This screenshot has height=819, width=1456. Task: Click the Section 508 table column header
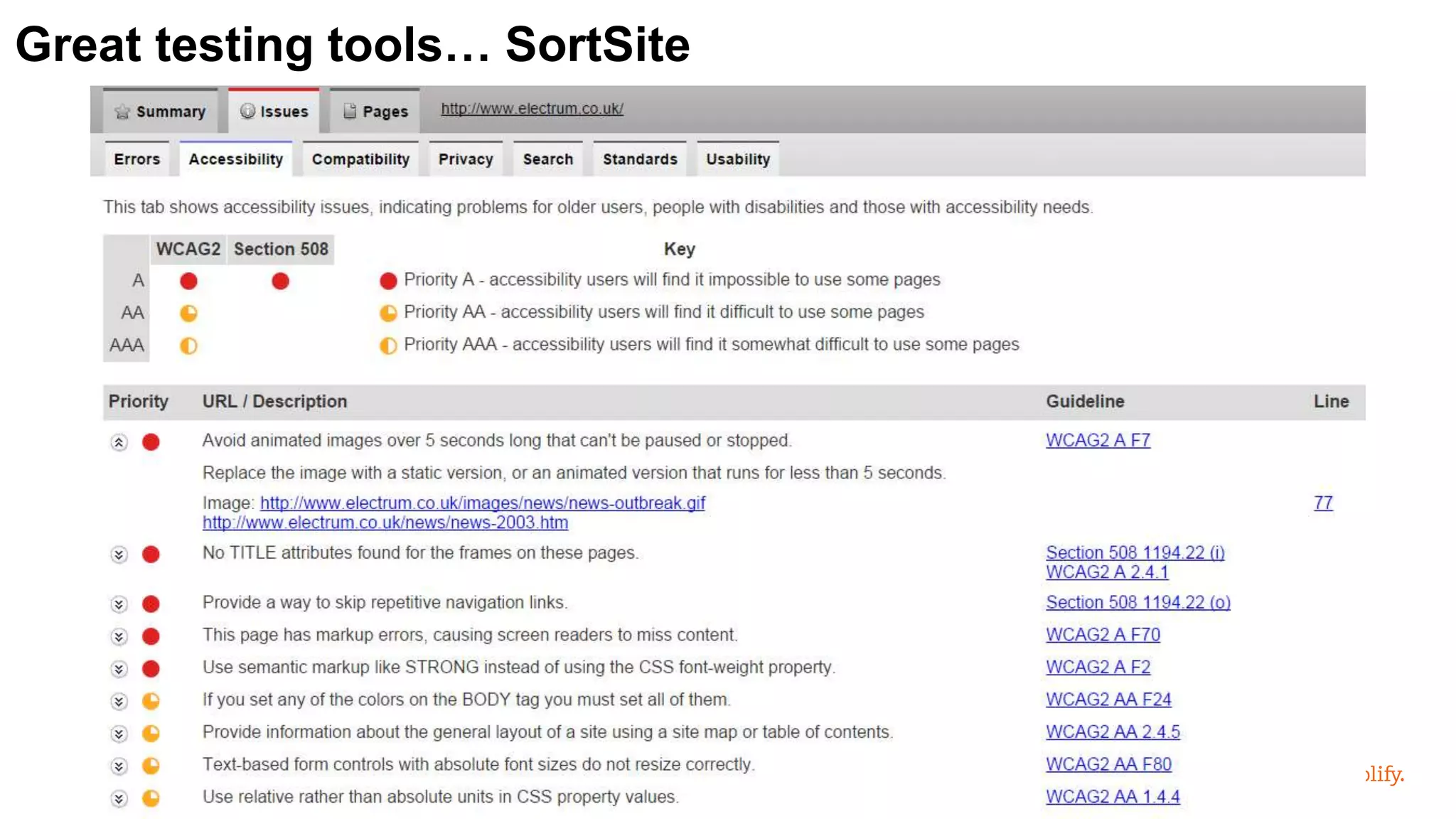(281, 249)
